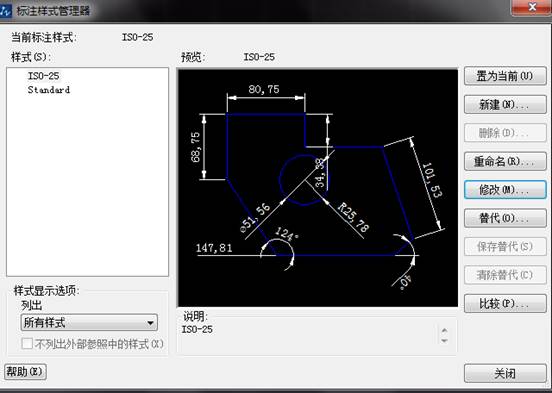
Task: Toggle 不列出外部参照中的样式 checkbox
Action: (x=27, y=344)
